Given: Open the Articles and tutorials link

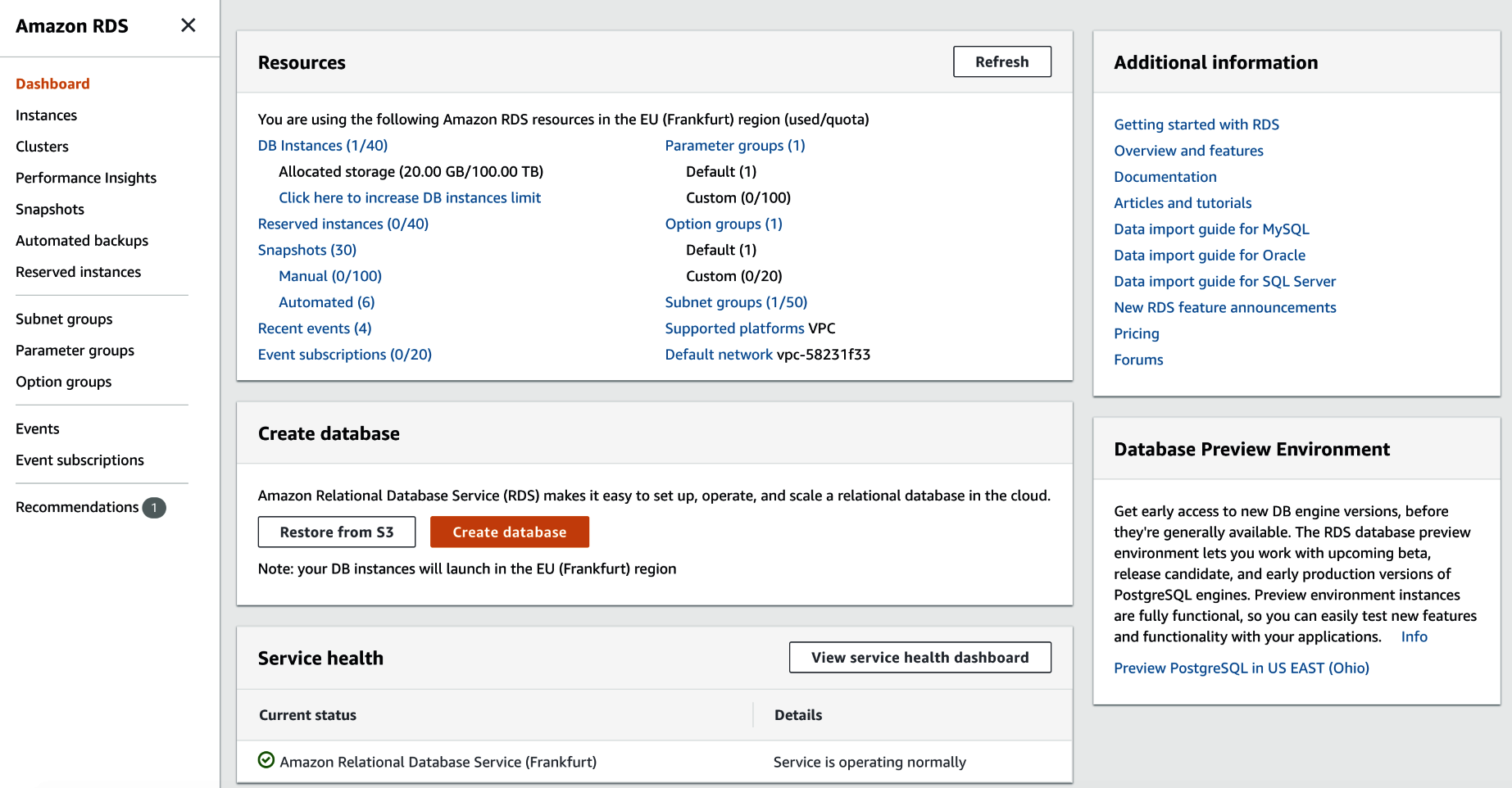Looking at the screenshot, I should click(1183, 203).
